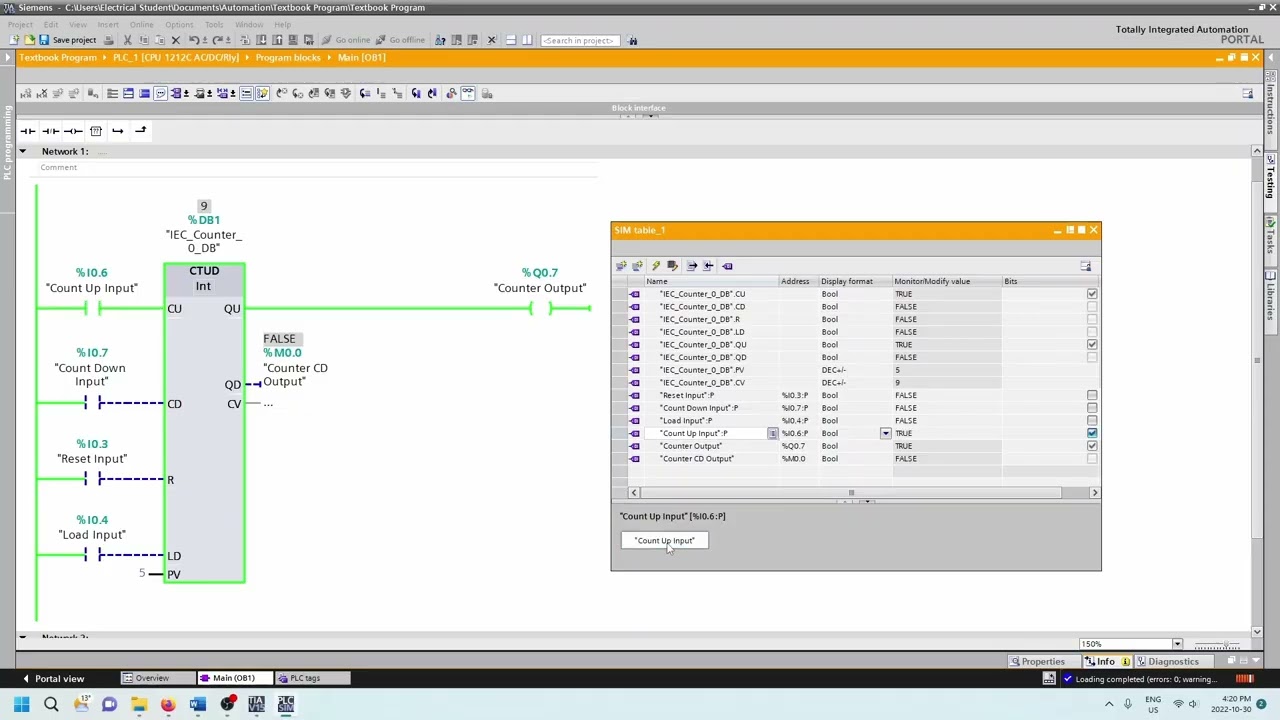The width and height of the screenshot is (1280, 720).
Task: Toggle the Counter CD Output bit checkbox
Action: click(1092, 459)
